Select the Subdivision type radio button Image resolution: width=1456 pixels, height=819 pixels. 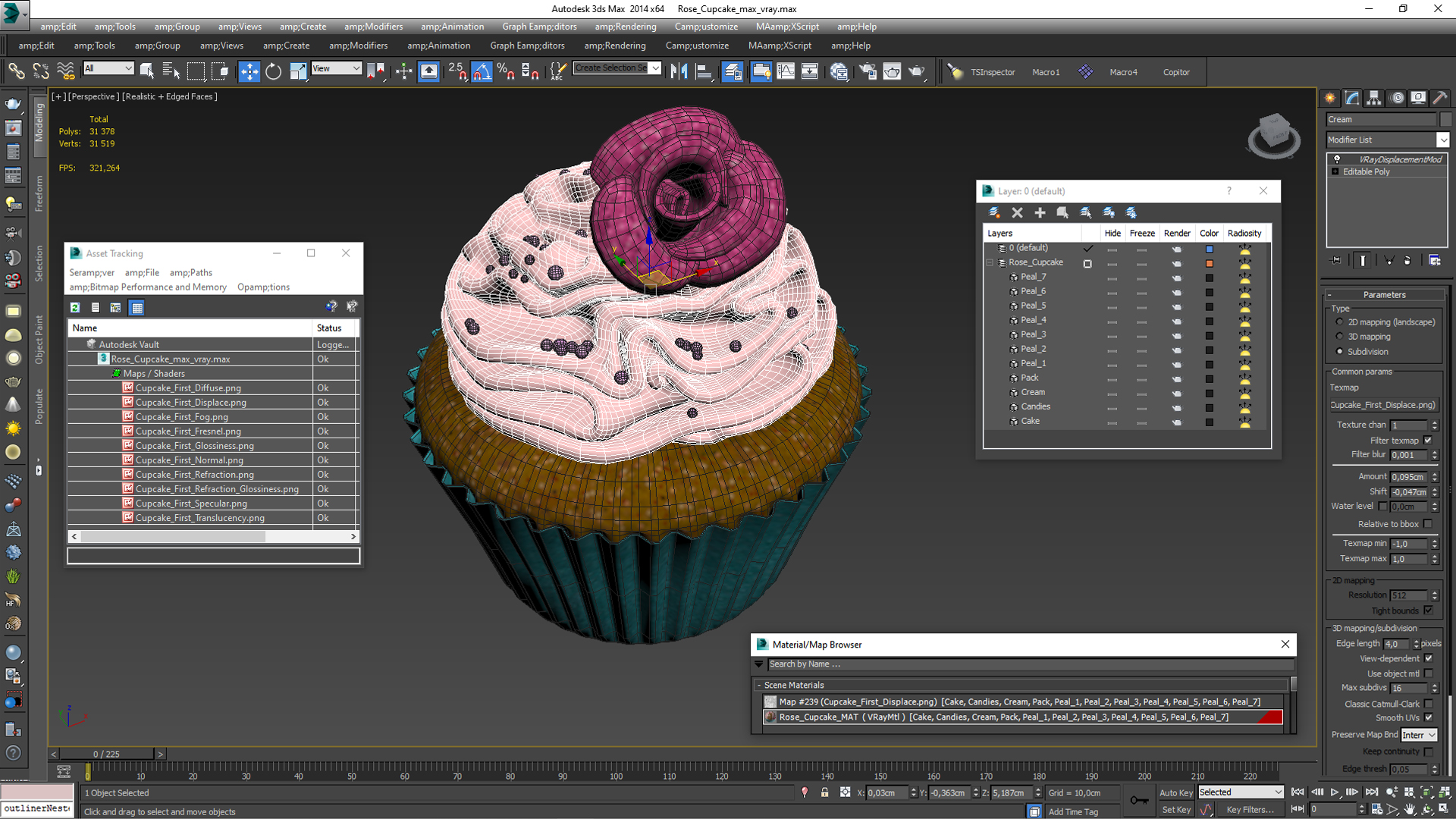[x=1339, y=351]
